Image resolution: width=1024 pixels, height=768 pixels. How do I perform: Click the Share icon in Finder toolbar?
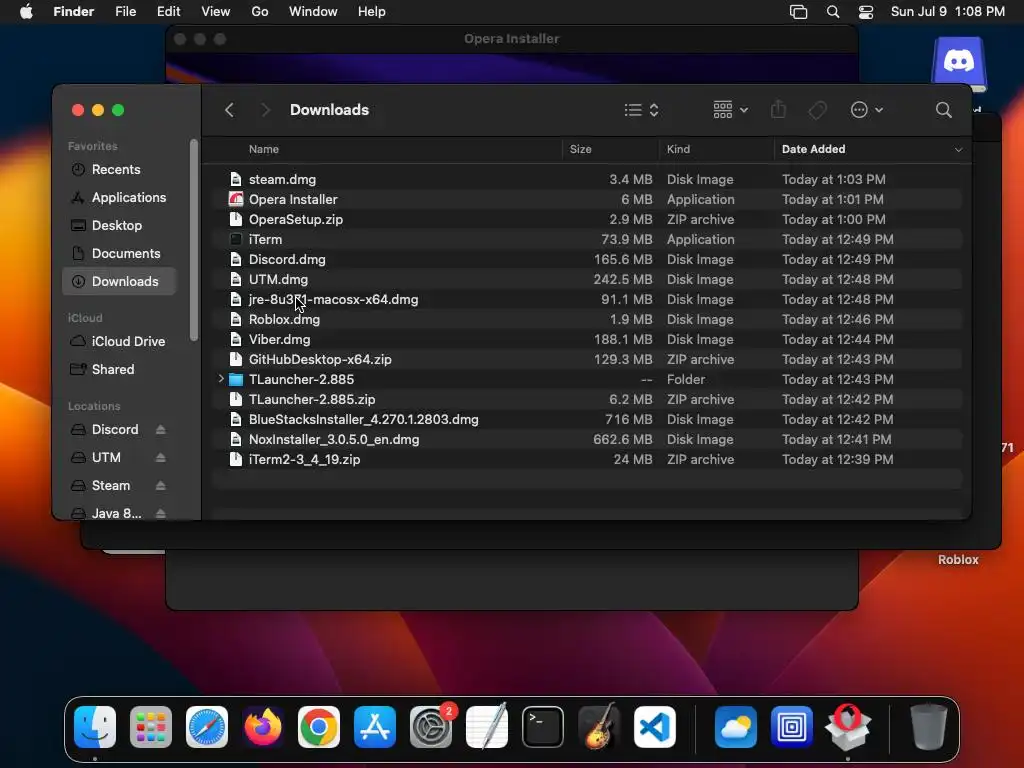(778, 109)
